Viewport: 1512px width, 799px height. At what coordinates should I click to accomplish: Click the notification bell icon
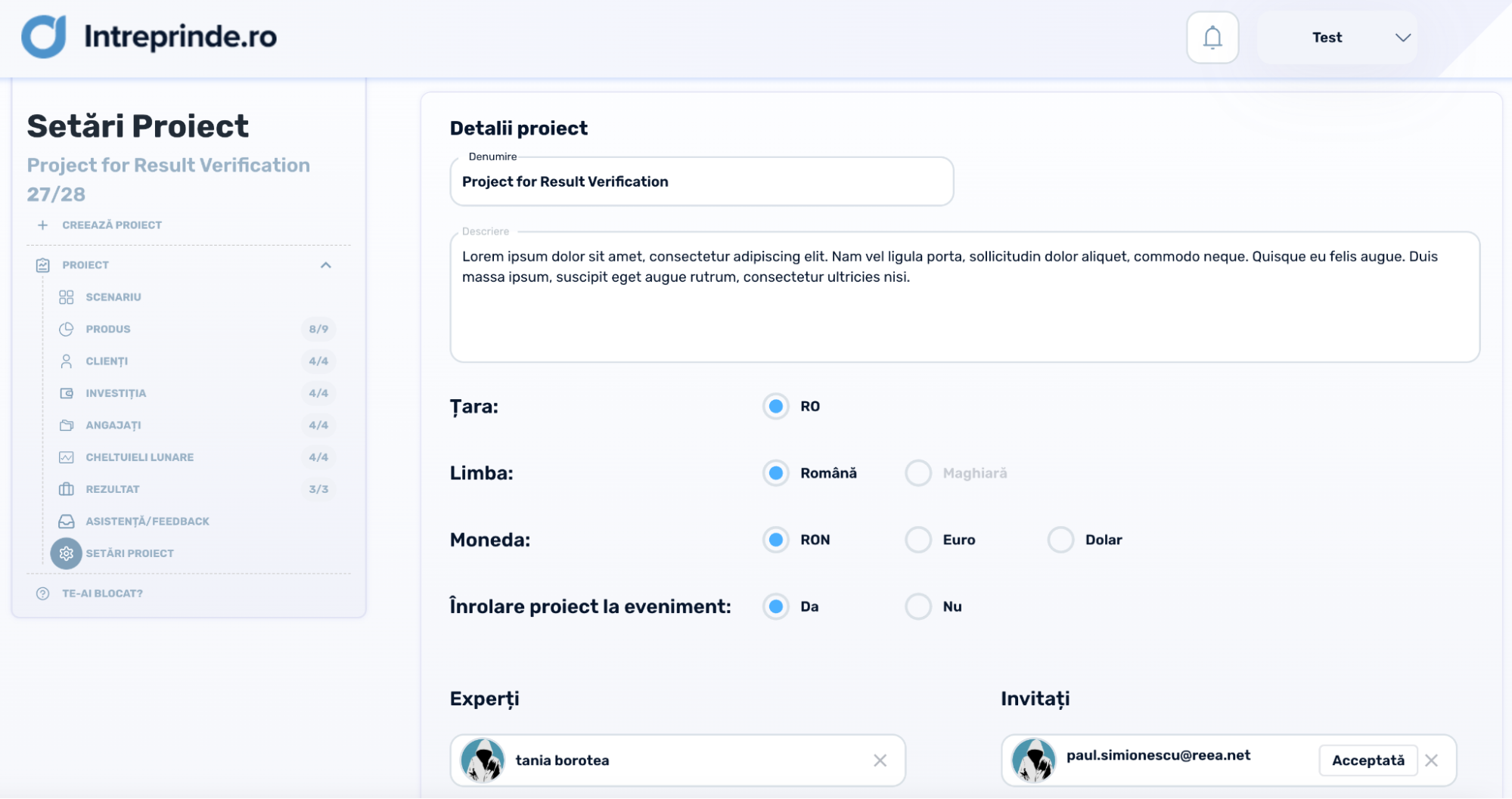click(x=1212, y=37)
